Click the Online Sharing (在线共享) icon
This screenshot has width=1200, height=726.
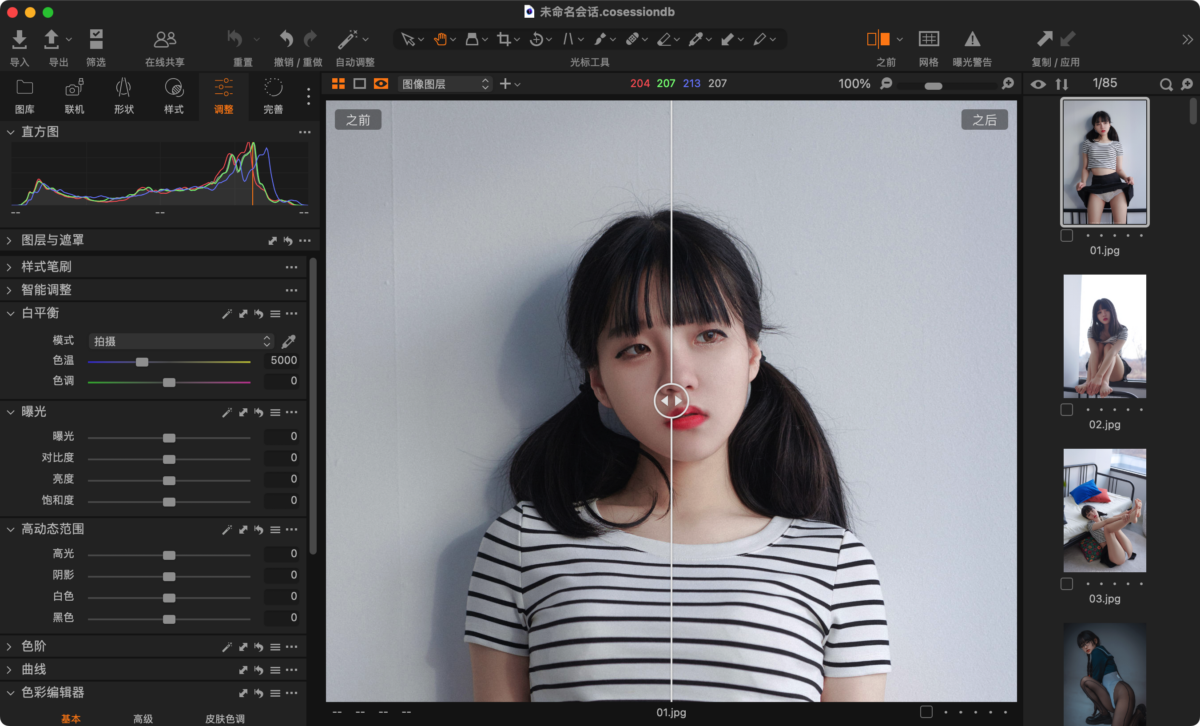tap(165, 39)
